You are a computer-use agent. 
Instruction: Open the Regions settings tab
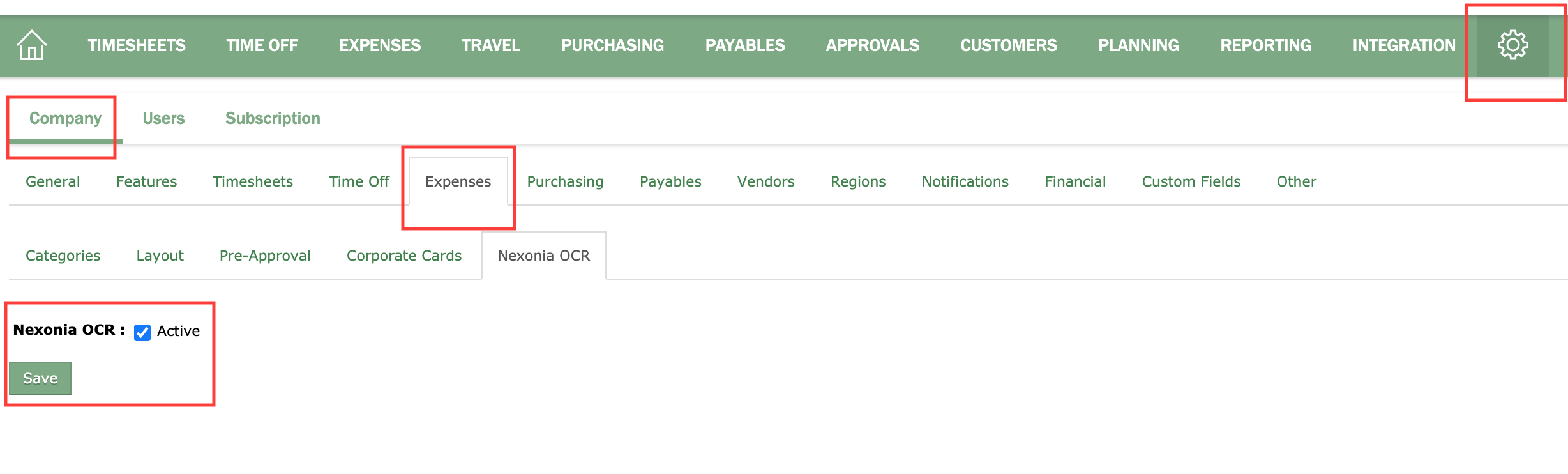(858, 182)
